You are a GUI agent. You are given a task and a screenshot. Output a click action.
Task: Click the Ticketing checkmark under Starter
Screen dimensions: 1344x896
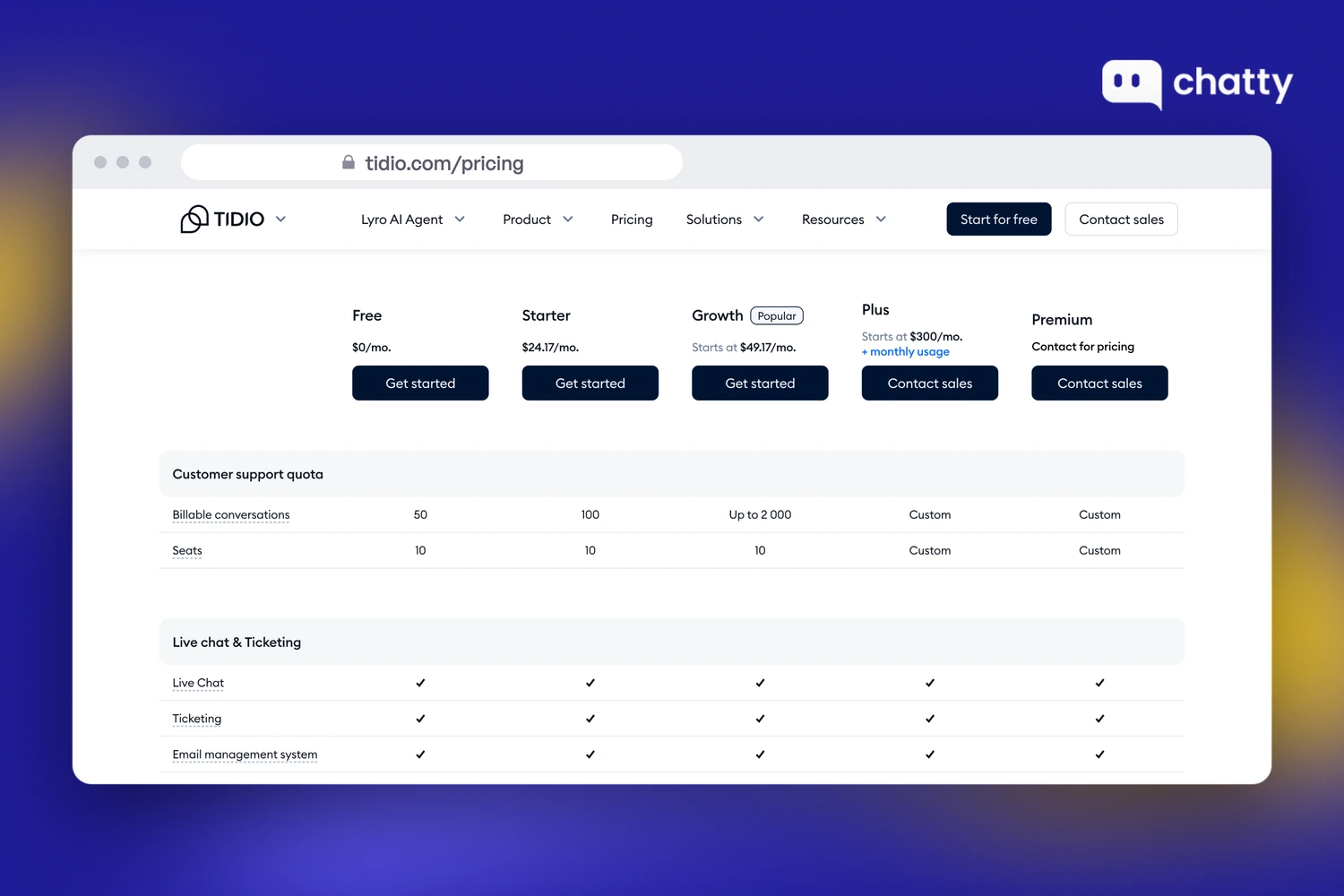point(590,719)
